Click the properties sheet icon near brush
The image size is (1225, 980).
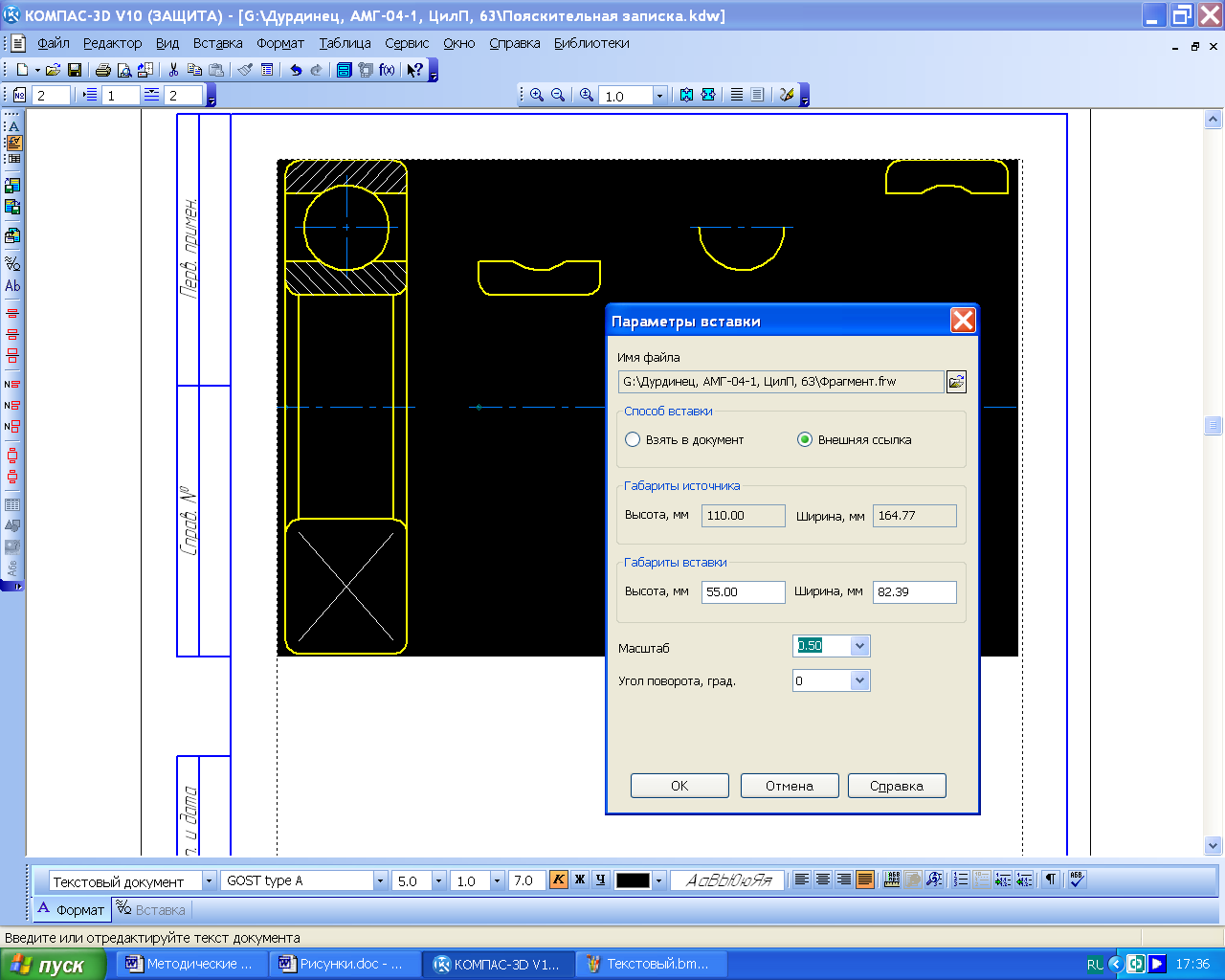pos(267,70)
